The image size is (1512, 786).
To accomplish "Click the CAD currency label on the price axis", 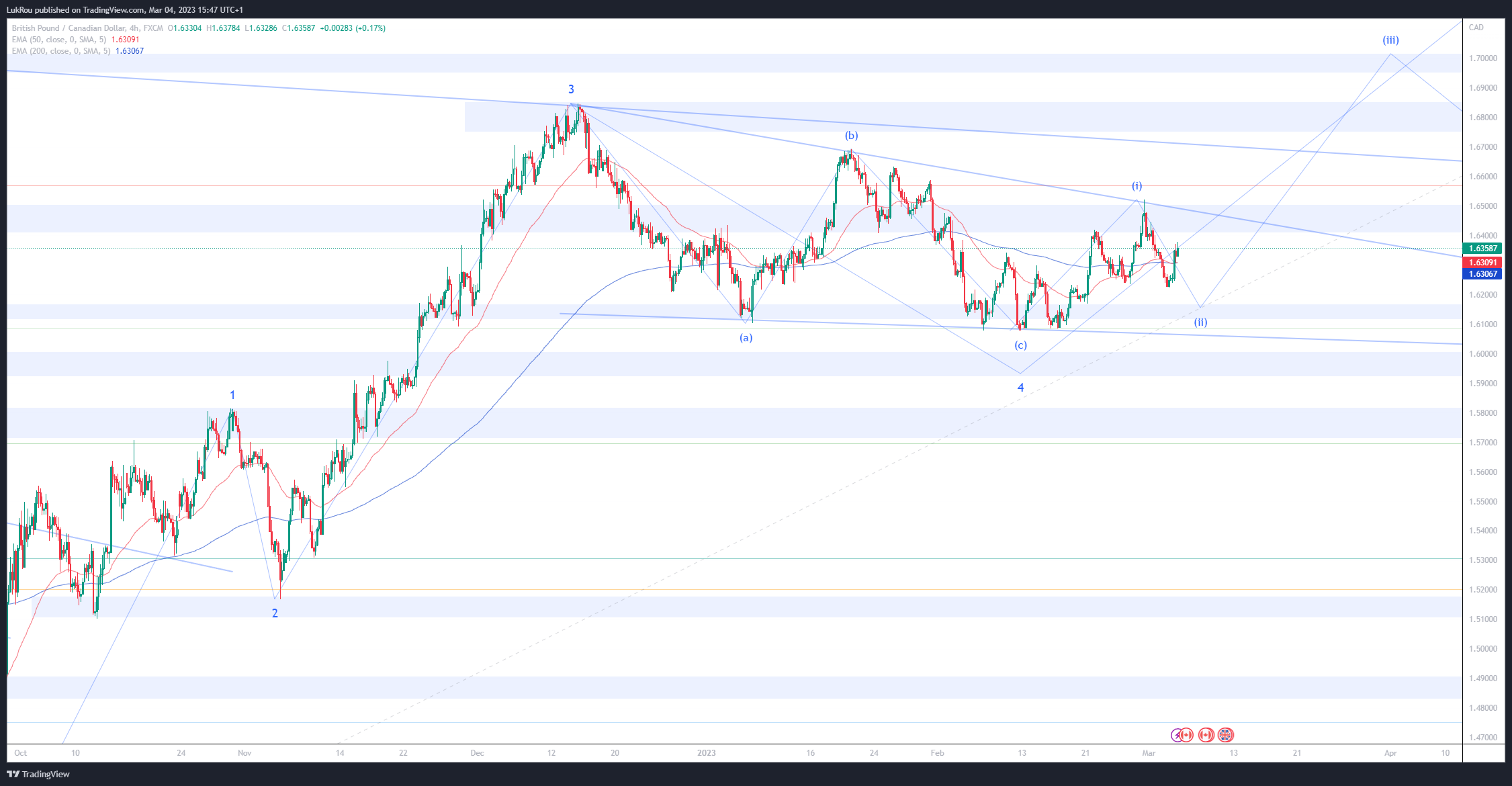I will pyautogui.click(x=1476, y=28).
